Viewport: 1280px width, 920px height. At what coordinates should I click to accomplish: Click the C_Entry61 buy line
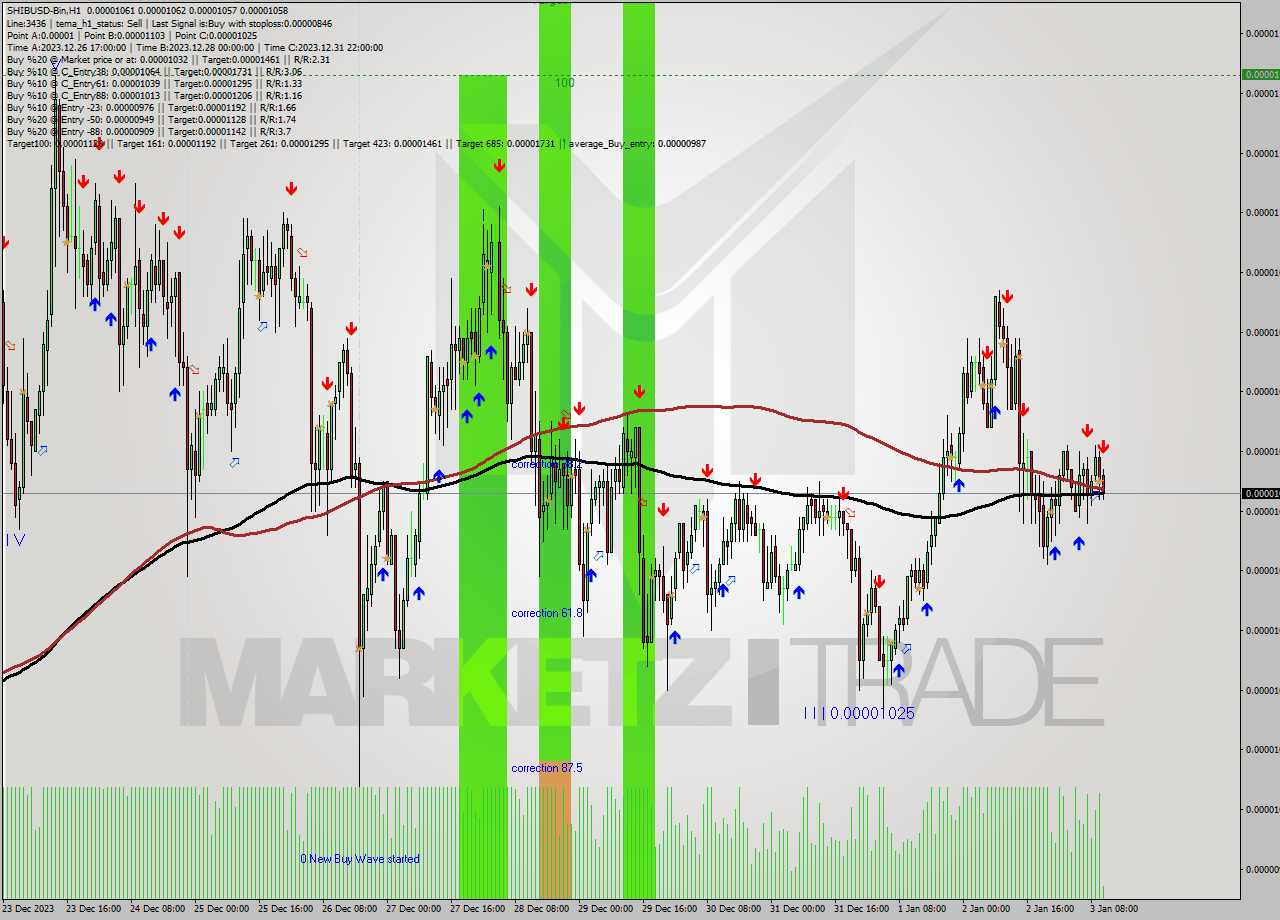pyautogui.click(x=154, y=83)
